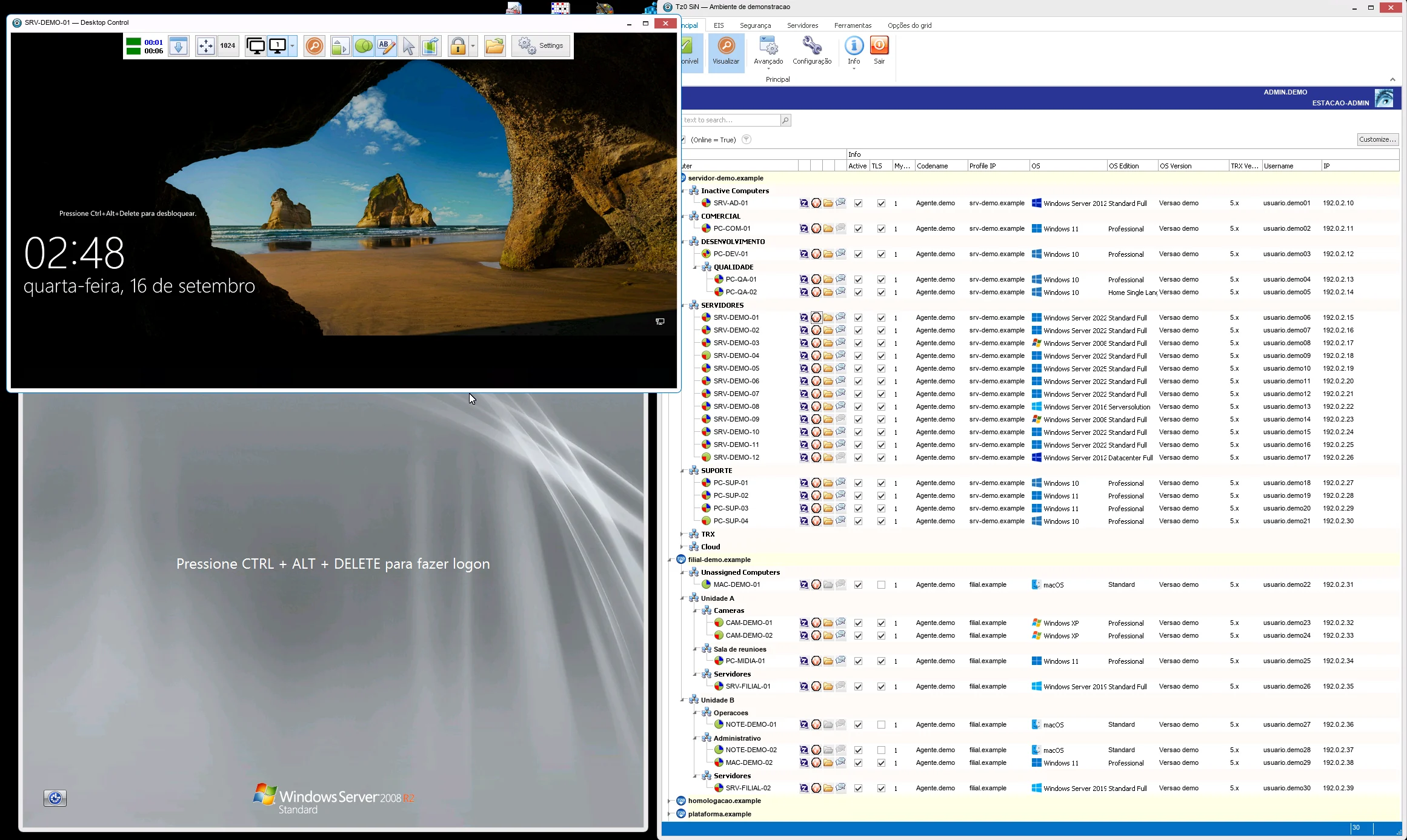Toggle the Active checkbox for PC-QA-02
Screen dimensions: 1407x840
point(858,293)
